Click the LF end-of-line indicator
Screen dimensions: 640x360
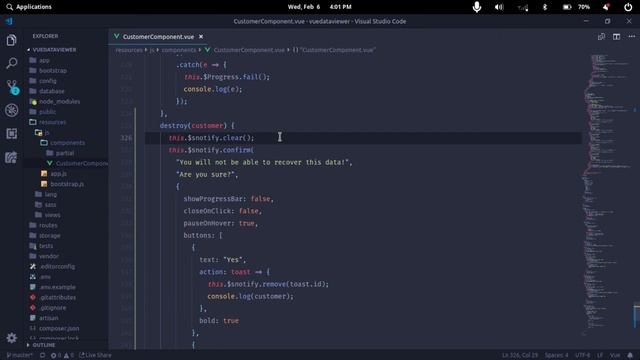(x=600, y=355)
